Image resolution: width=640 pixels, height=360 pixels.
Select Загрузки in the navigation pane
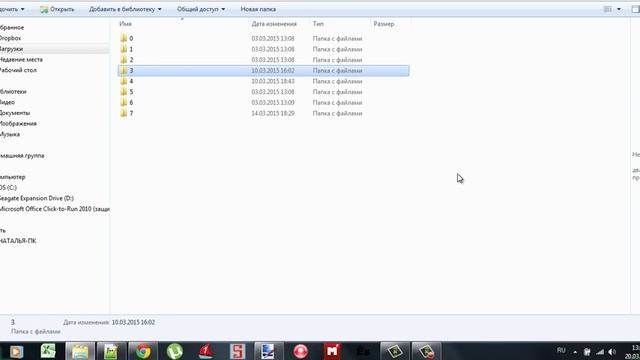[x=11, y=49]
